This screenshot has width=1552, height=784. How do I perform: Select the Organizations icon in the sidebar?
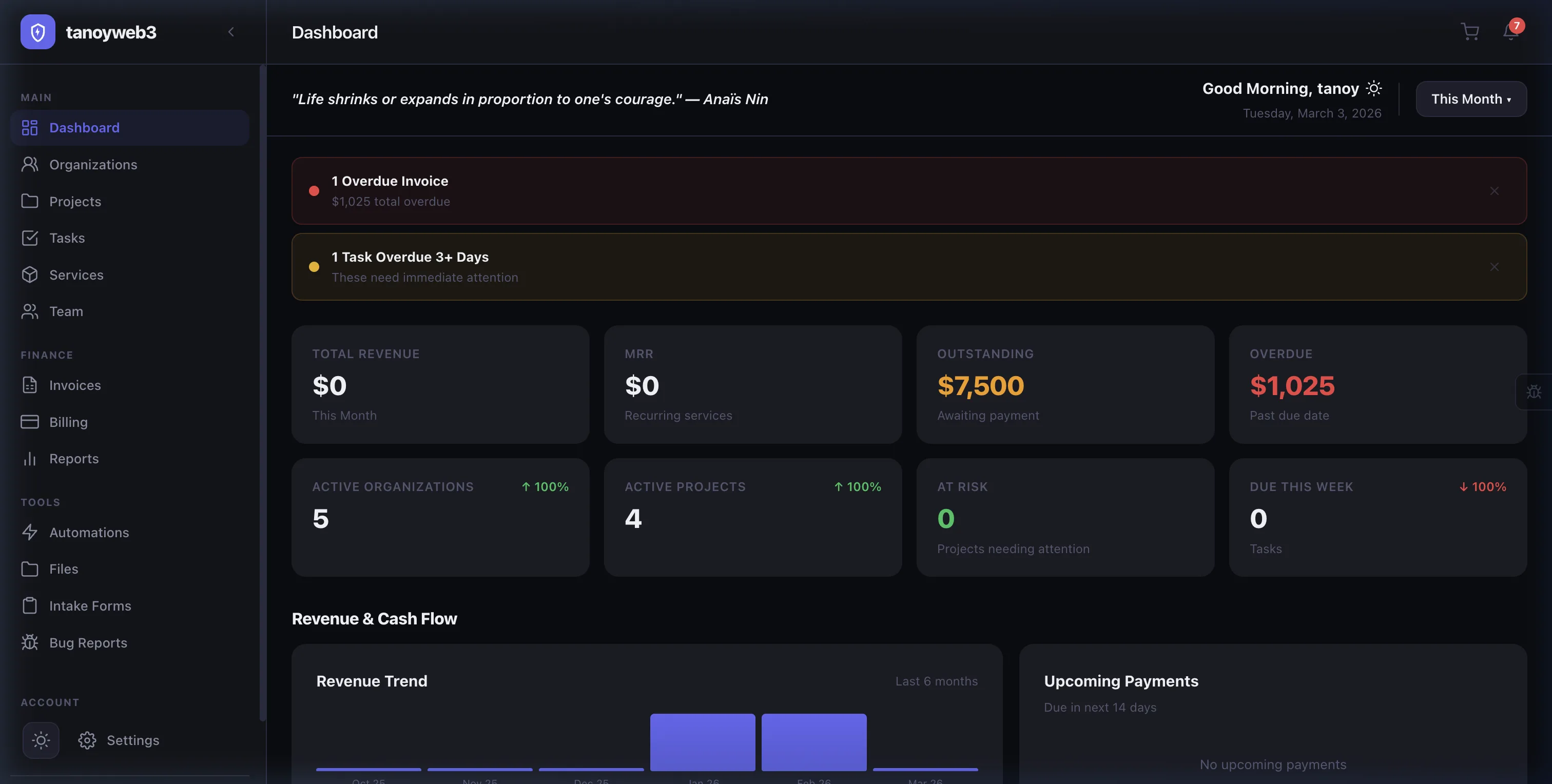click(30, 164)
